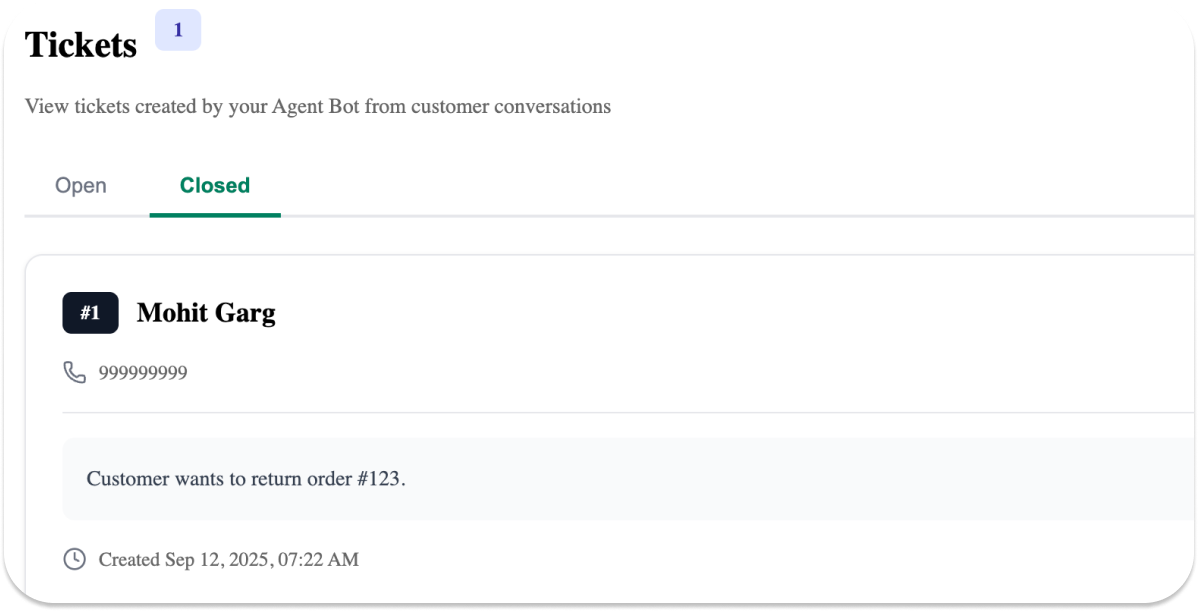Click the customer name Mohit Garg
Image resolution: width=1198 pixels, height=611 pixels.
click(x=206, y=312)
